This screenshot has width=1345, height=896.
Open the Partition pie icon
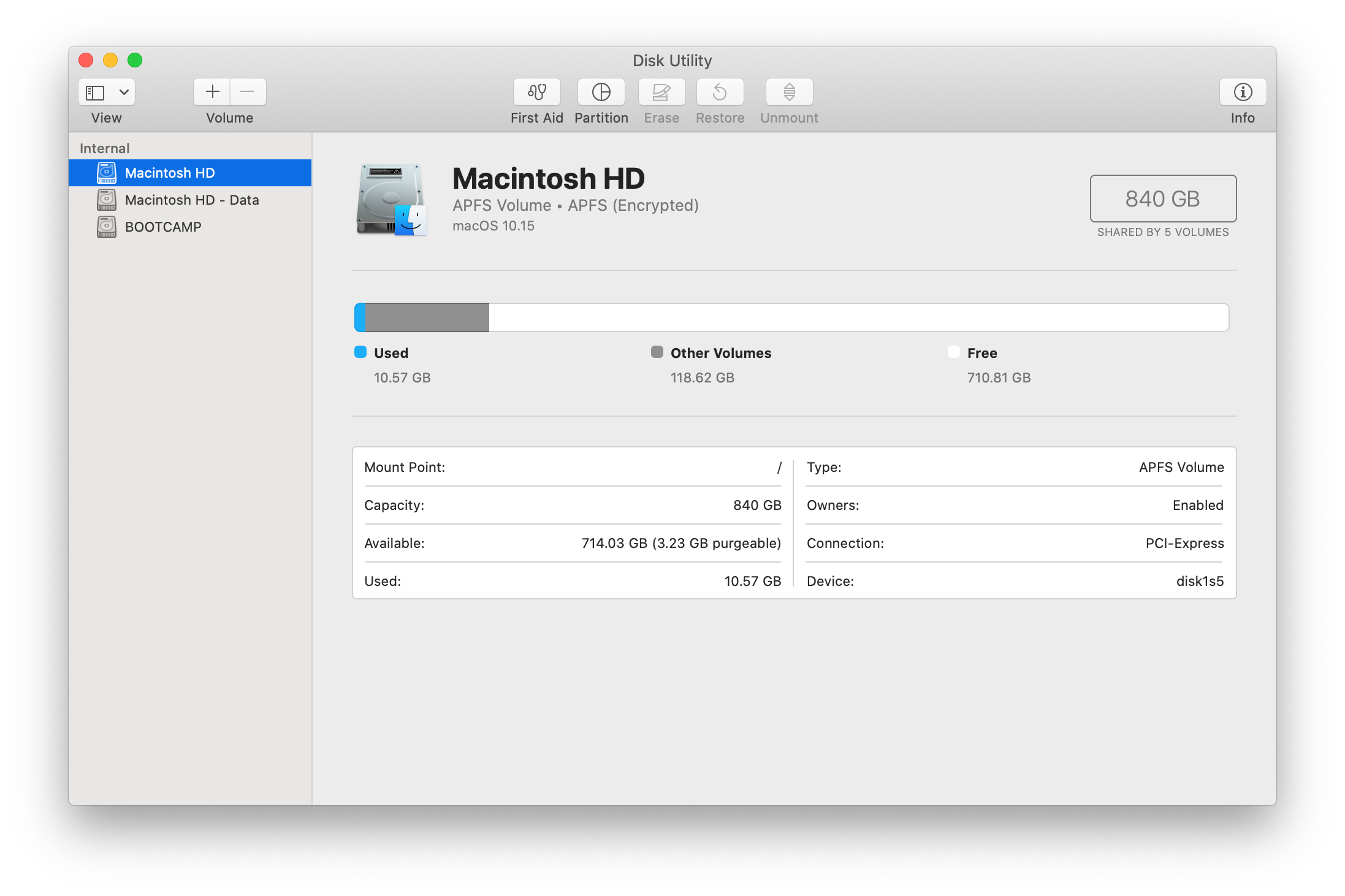(601, 92)
